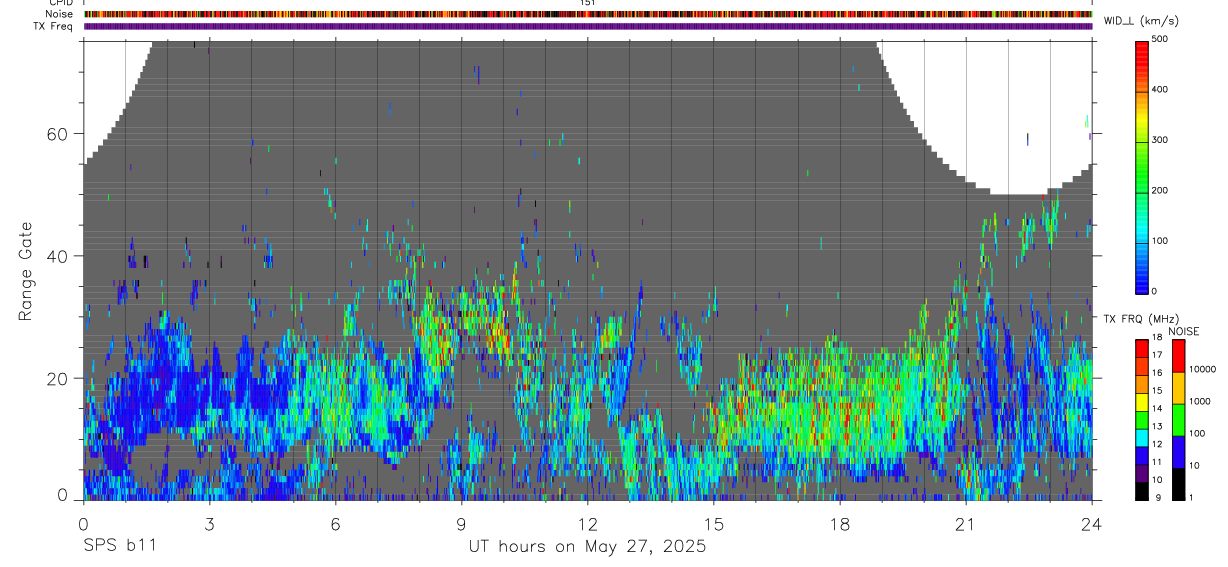Click the 200 tick on the WID colorbar
Viewport: 1228px width, 567px height.
[x=1162, y=190]
